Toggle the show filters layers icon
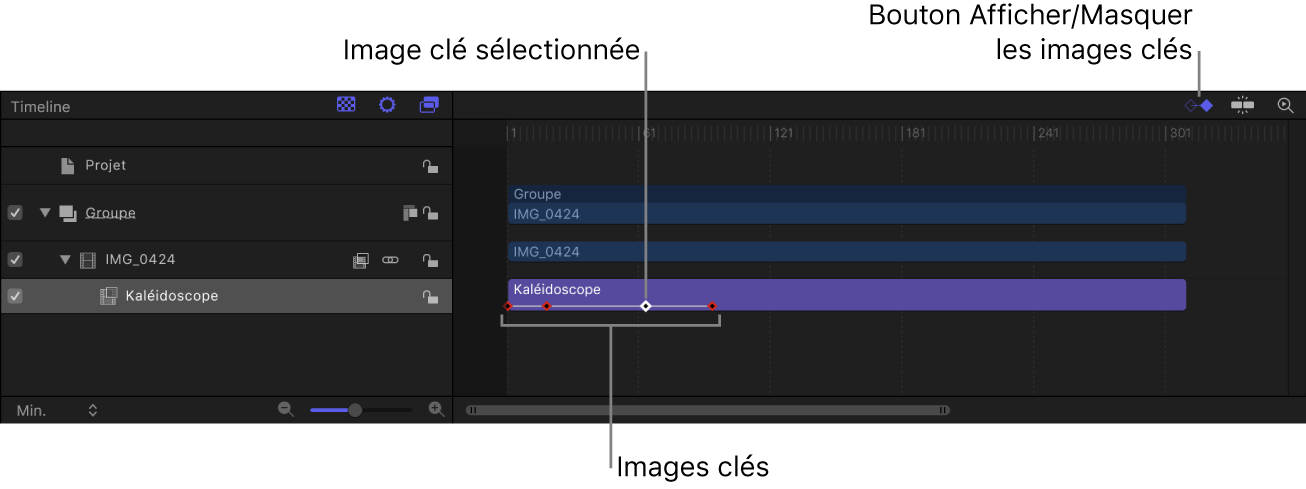 point(429,105)
